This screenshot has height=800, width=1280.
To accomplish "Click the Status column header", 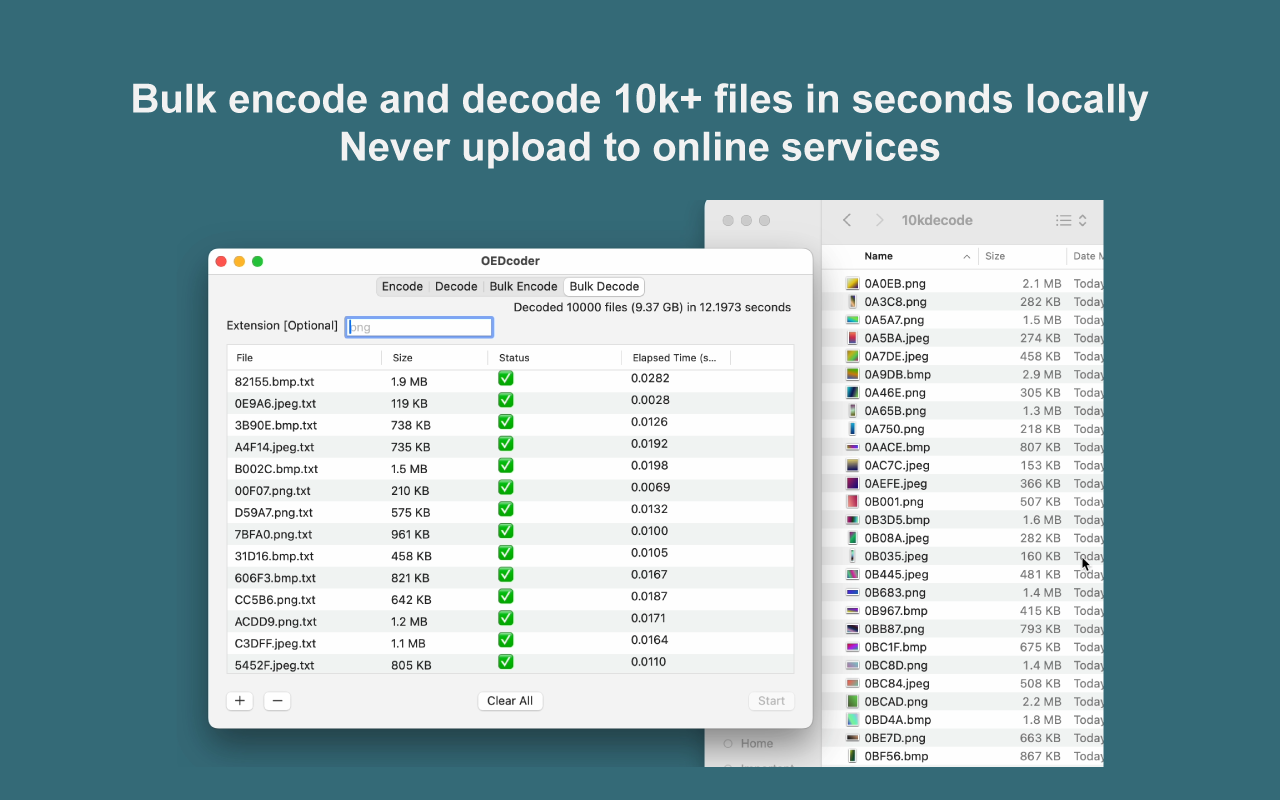I will (x=554, y=357).
